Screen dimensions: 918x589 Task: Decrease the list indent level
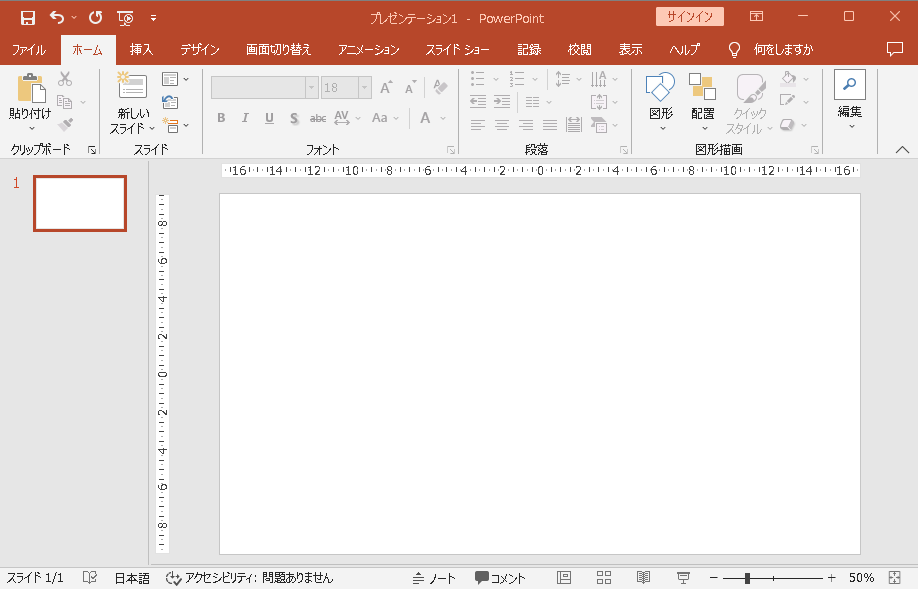[478, 101]
